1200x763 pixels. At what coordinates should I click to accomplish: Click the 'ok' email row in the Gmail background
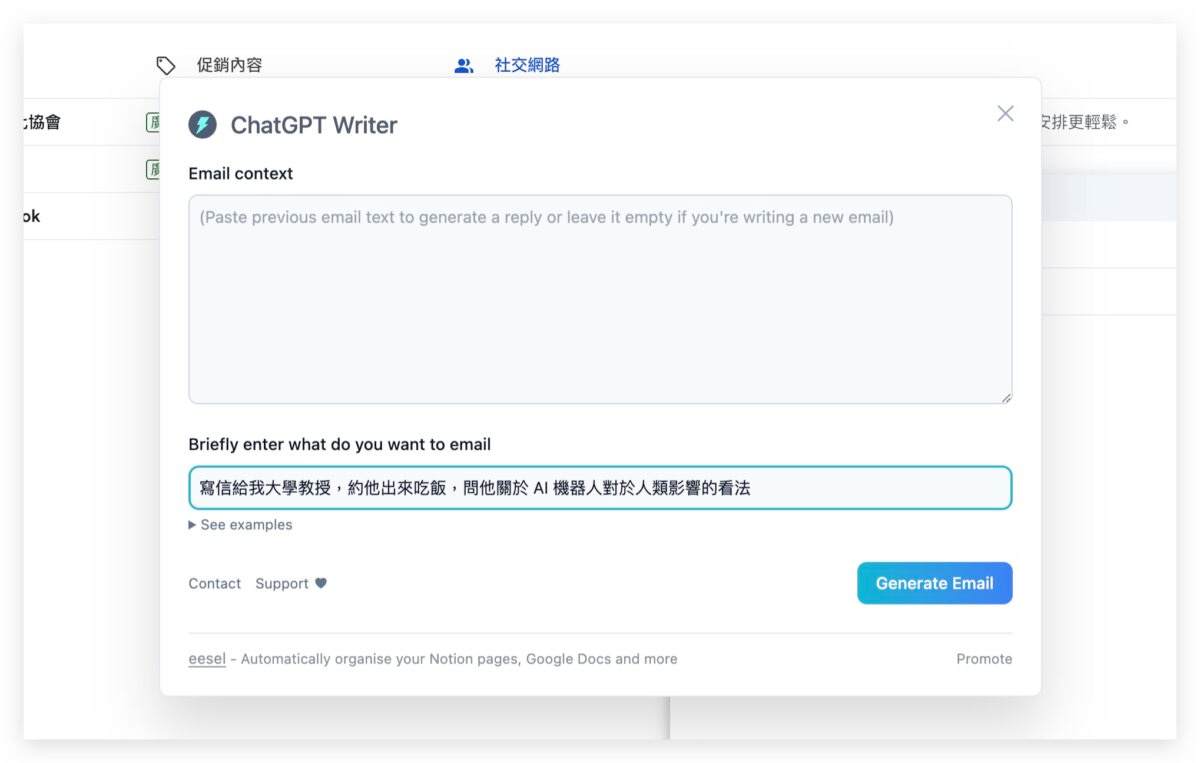pyautogui.click(x=92, y=216)
